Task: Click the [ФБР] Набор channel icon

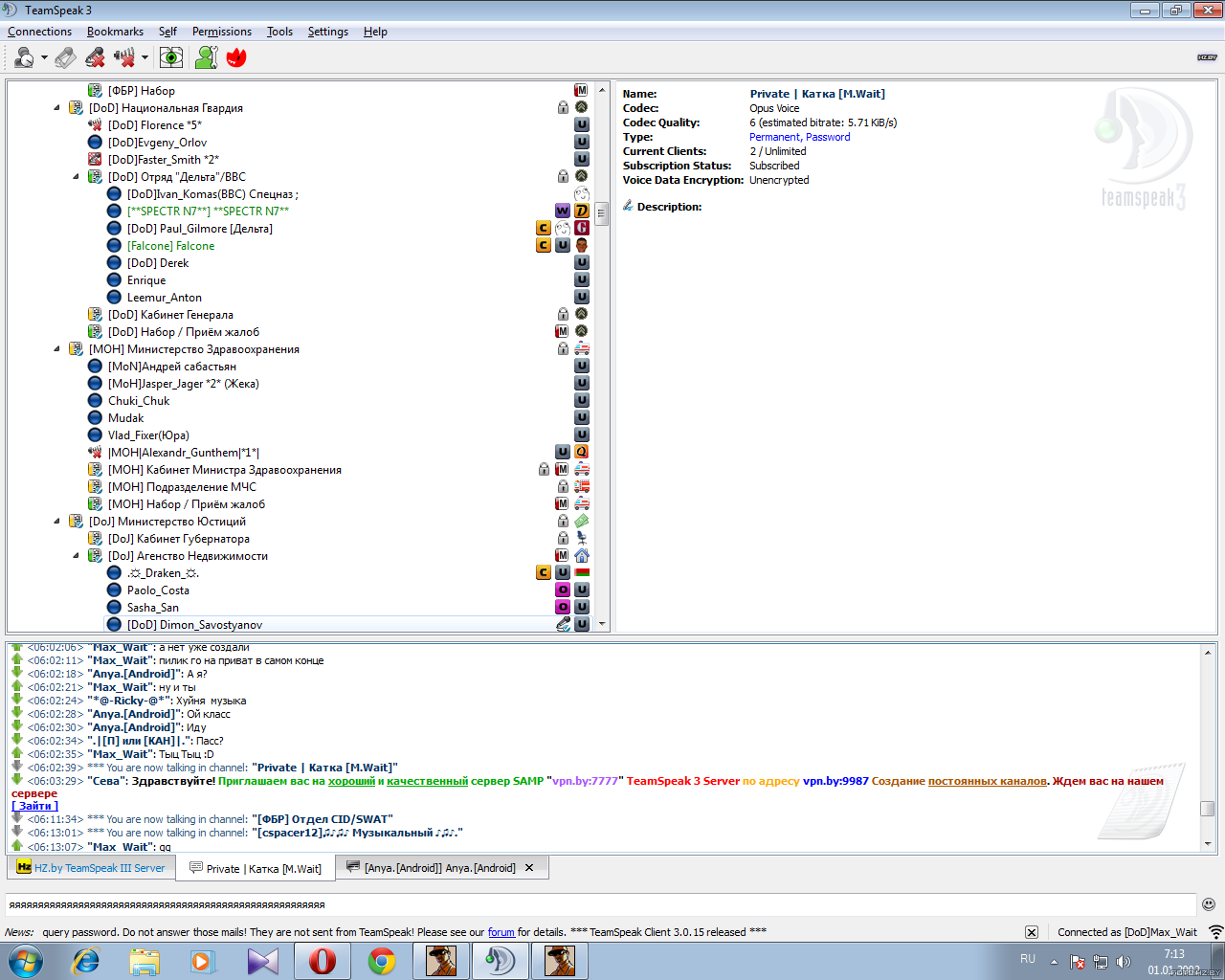Action: click(95, 91)
